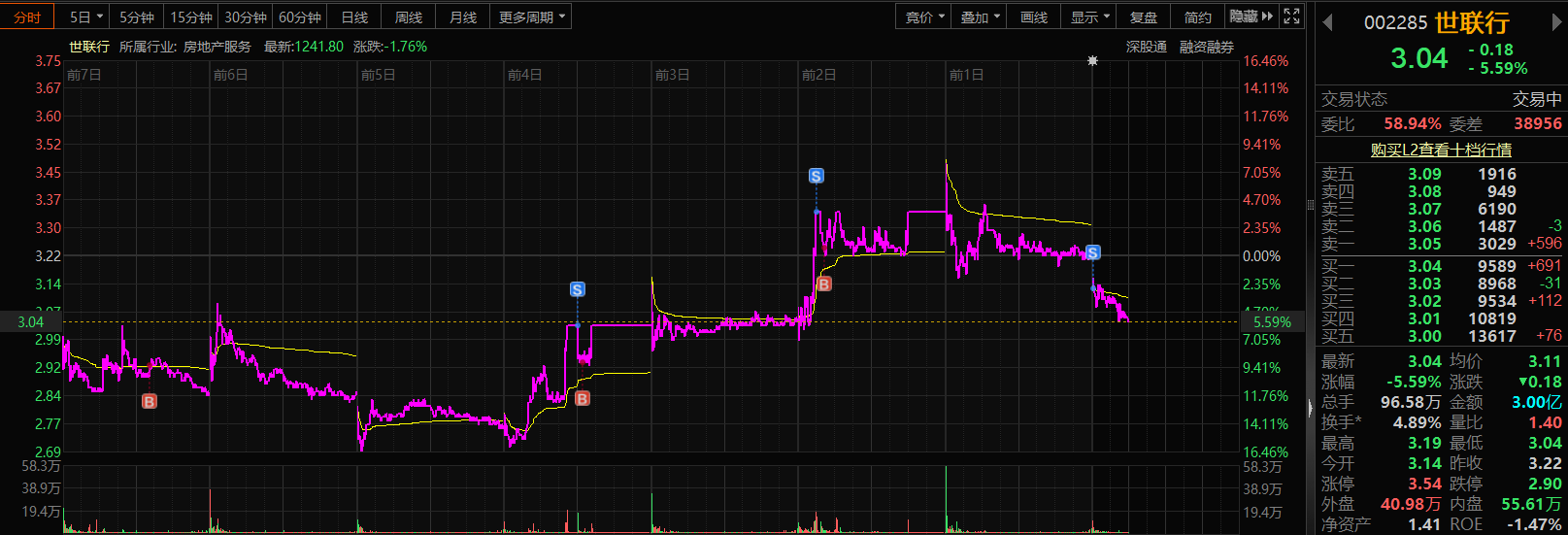Go to next stock arrow
Image resolution: width=1568 pixels, height=535 pixels.
tap(1557, 22)
